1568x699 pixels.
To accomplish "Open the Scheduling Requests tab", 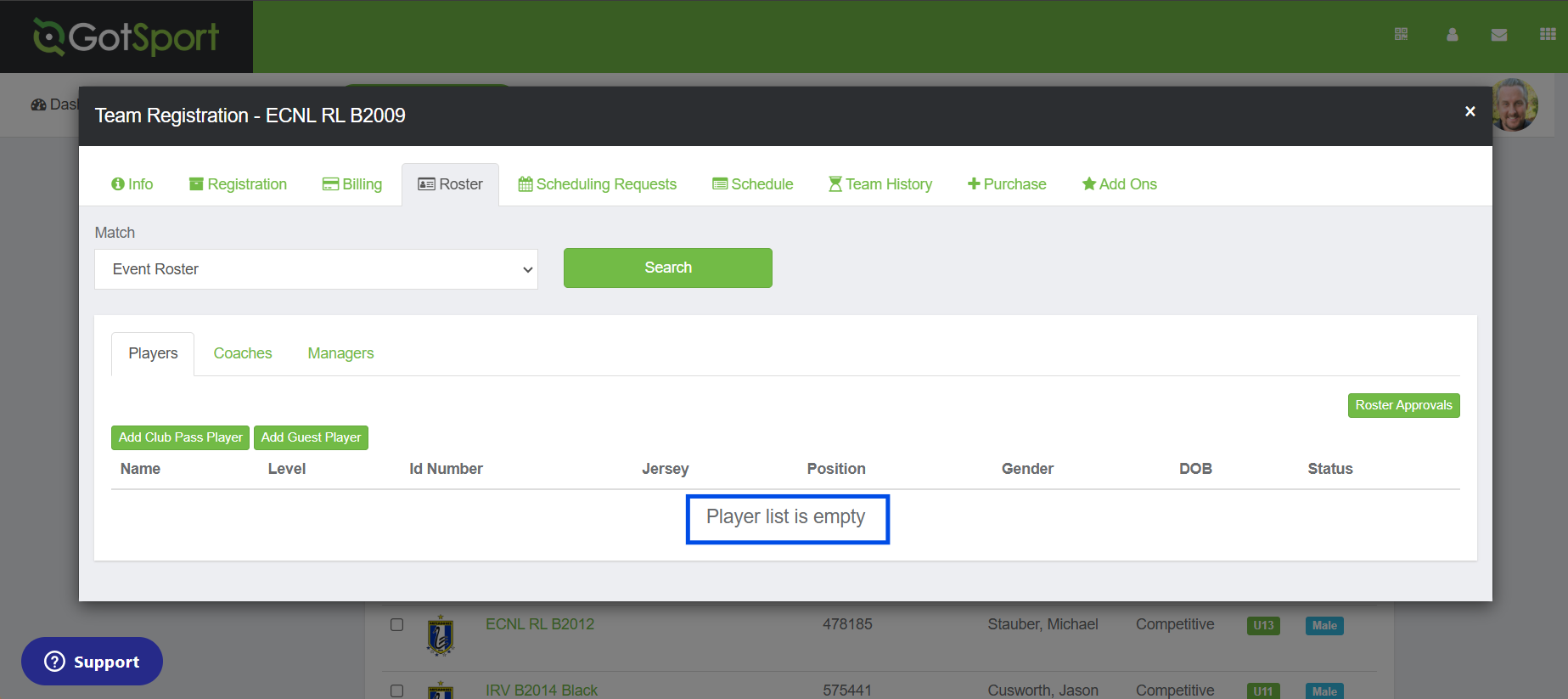I will tap(598, 184).
